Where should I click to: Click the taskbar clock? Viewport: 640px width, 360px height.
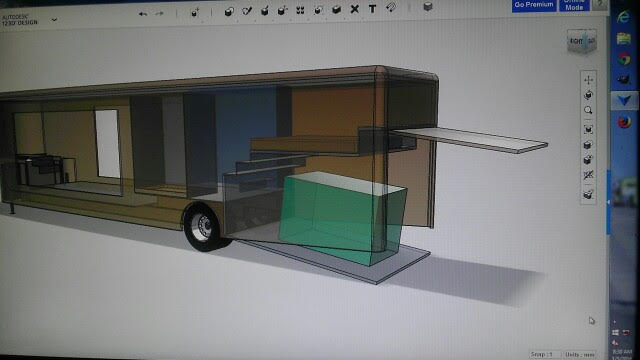click(x=622, y=354)
